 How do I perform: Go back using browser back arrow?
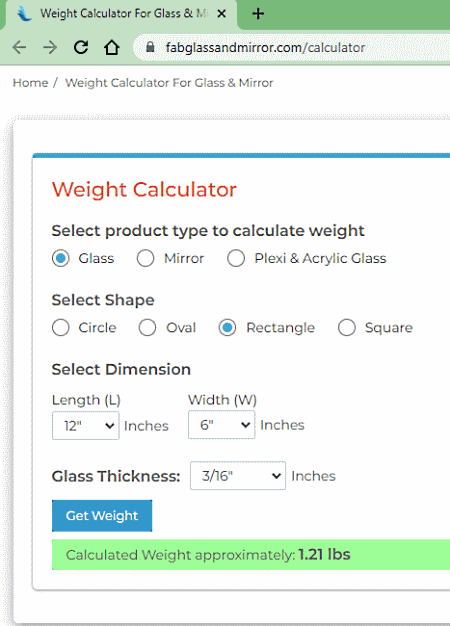click(19, 48)
